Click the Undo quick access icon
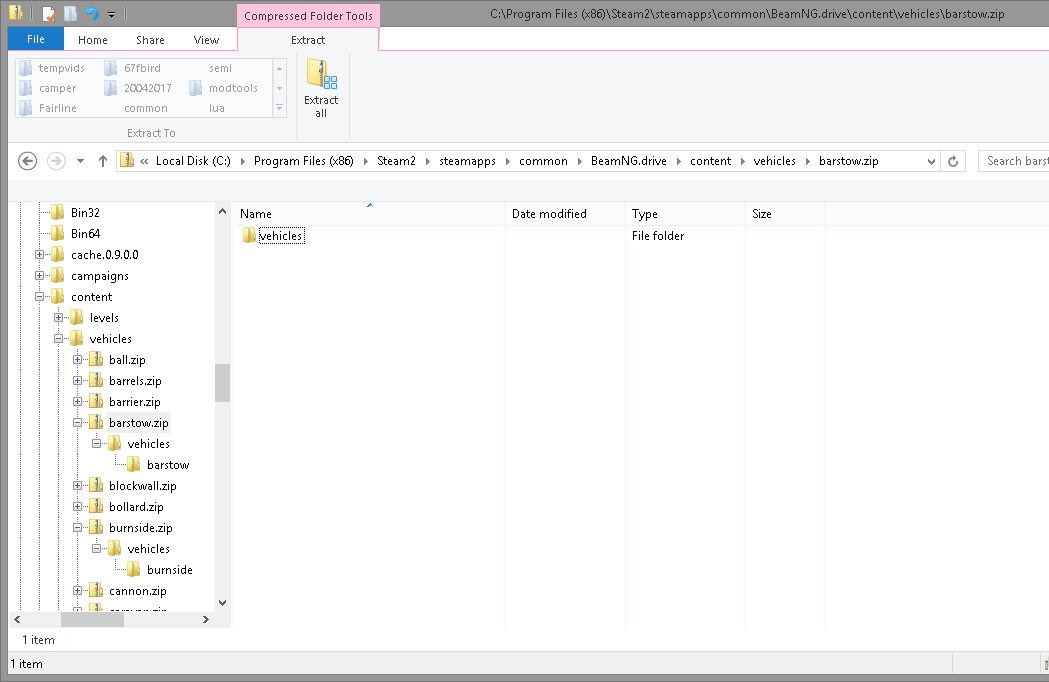Viewport: 1049px width, 682px height. [x=92, y=13]
